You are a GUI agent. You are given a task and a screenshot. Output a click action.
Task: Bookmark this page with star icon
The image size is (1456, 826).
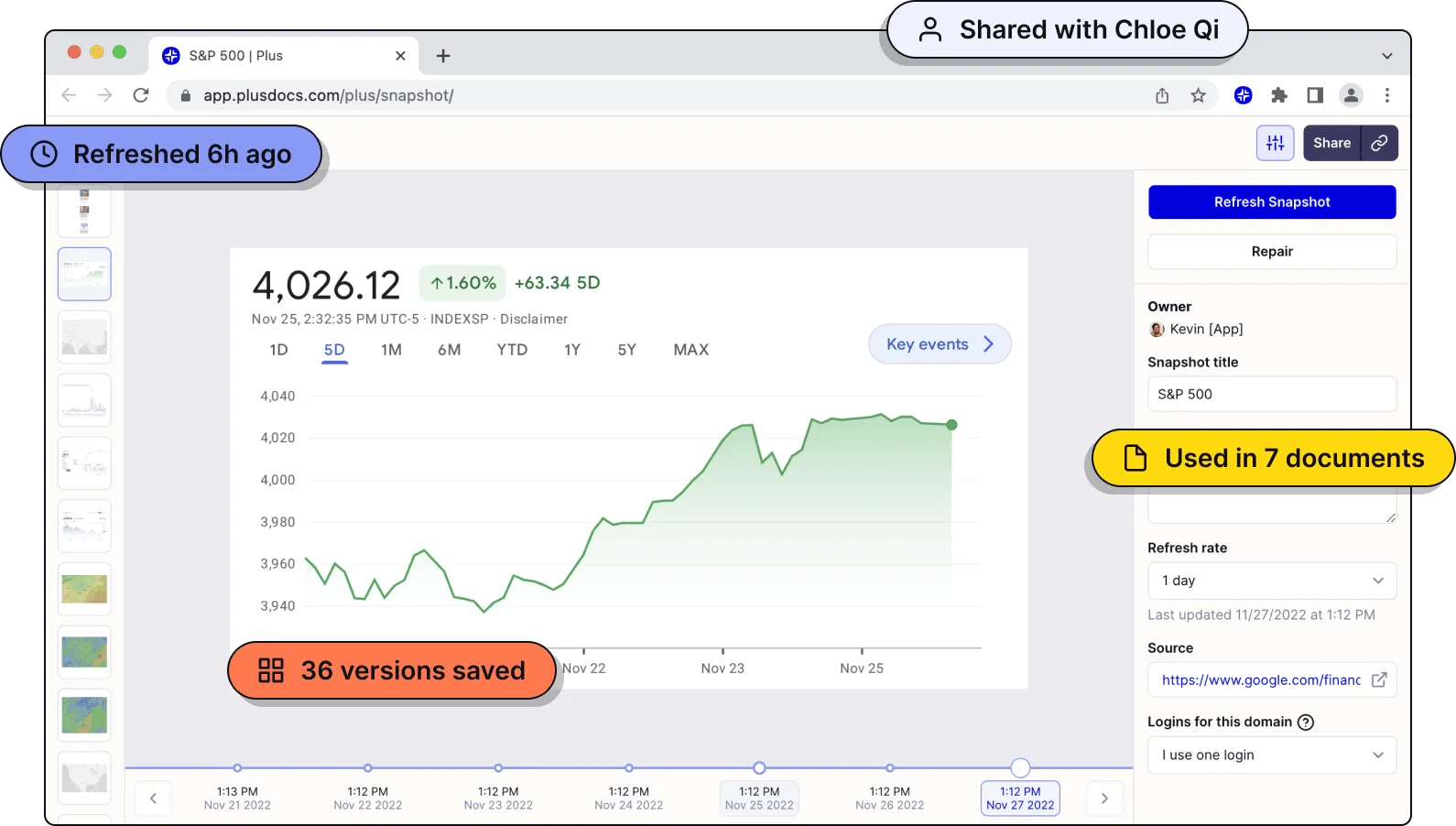tap(1198, 95)
